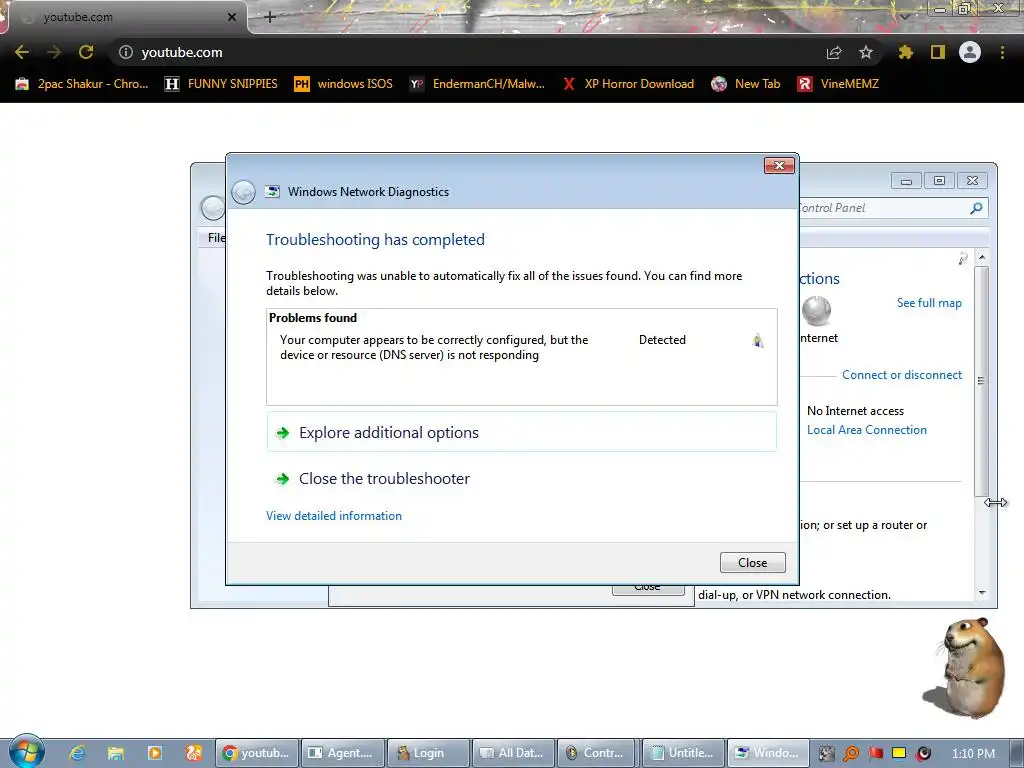This screenshot has height=768, width=1024.
Task: Bookmark this page with the star icon
Action: pos(866,52)
